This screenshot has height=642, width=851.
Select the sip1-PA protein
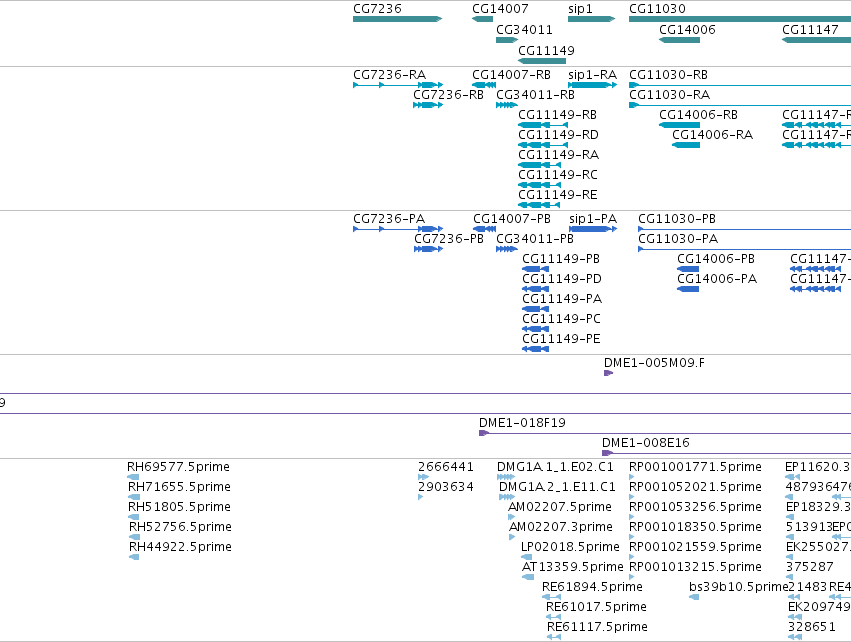593,229
